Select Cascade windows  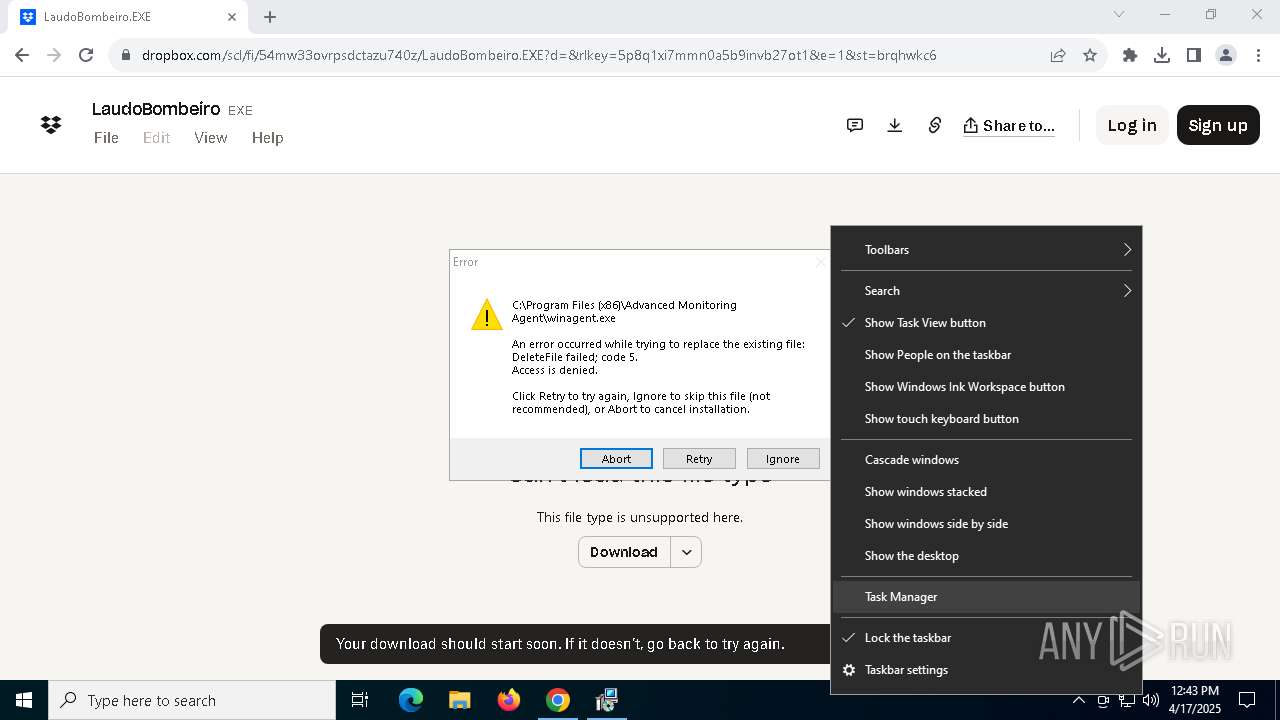pos(986,459)
